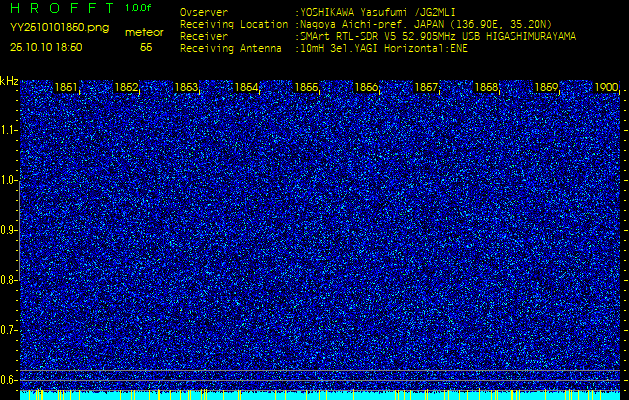Select the Nagoya Aichi-pref. JAPAN location text
Image resolution: width=629 pixels, height=400 pixels.
click(426, 24)
